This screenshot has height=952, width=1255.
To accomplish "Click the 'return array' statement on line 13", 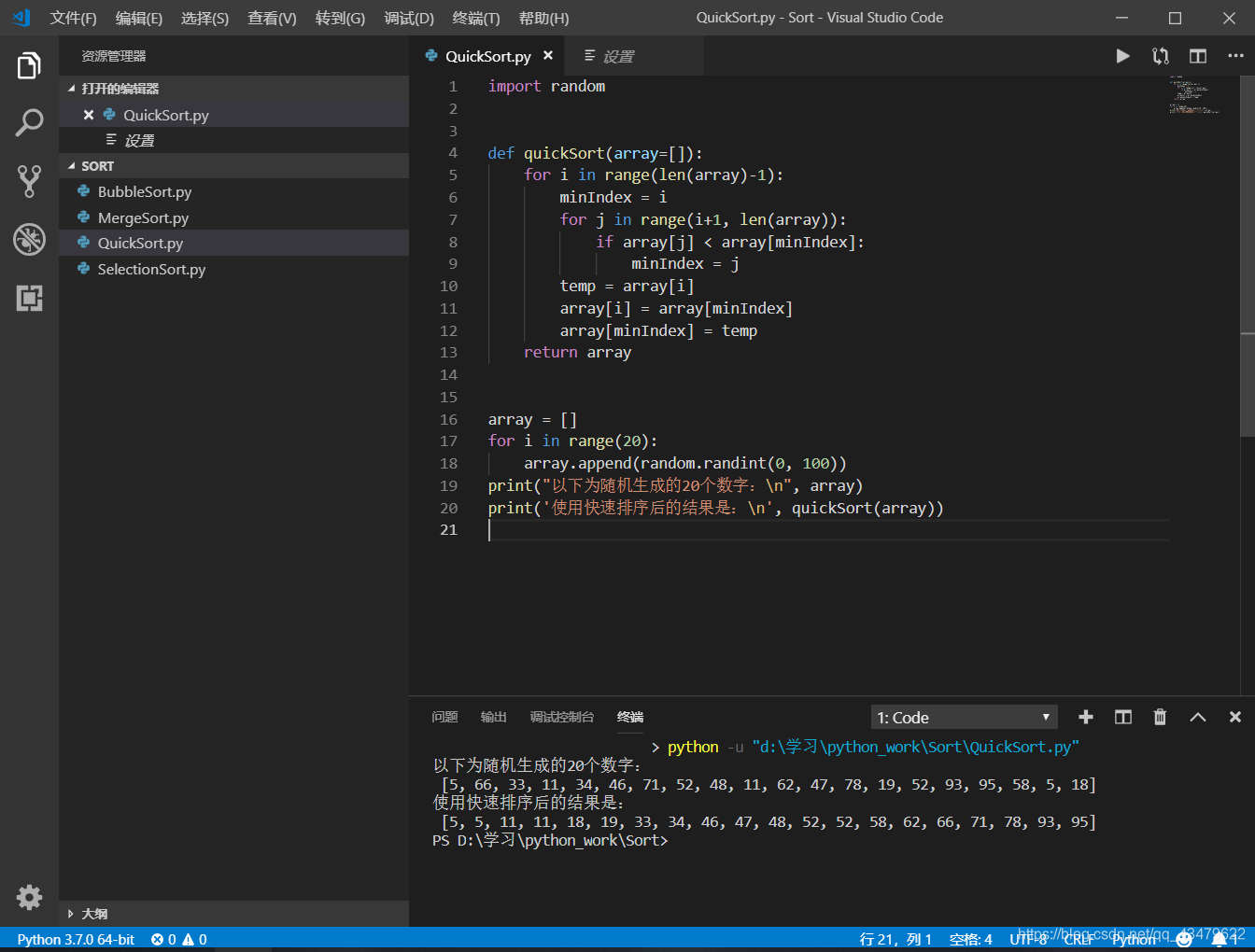I will click(577, 352).
